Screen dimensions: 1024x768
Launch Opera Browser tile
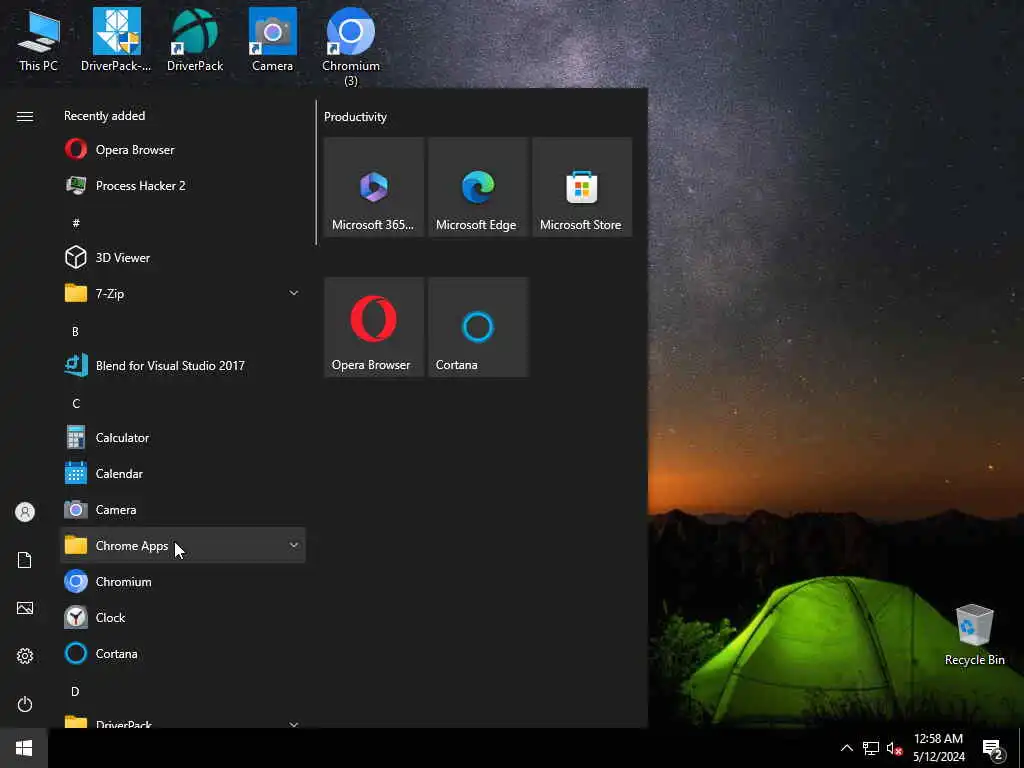click(374, 327)
